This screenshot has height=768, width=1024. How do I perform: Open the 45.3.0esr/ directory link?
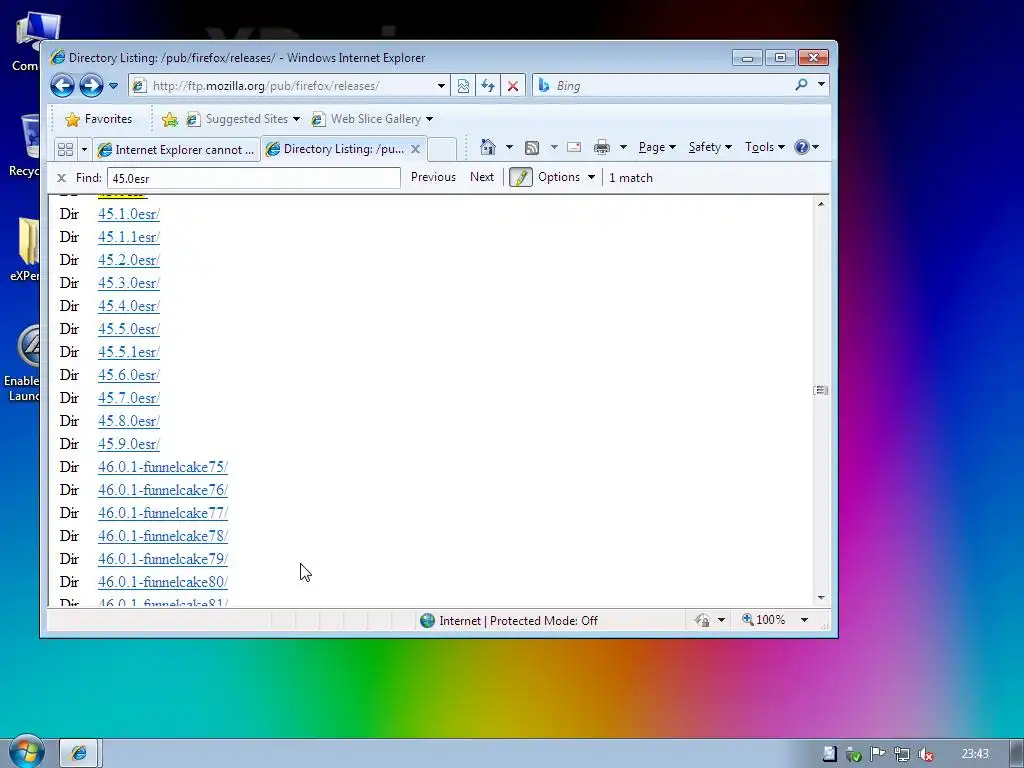click(x=129, y=283)
